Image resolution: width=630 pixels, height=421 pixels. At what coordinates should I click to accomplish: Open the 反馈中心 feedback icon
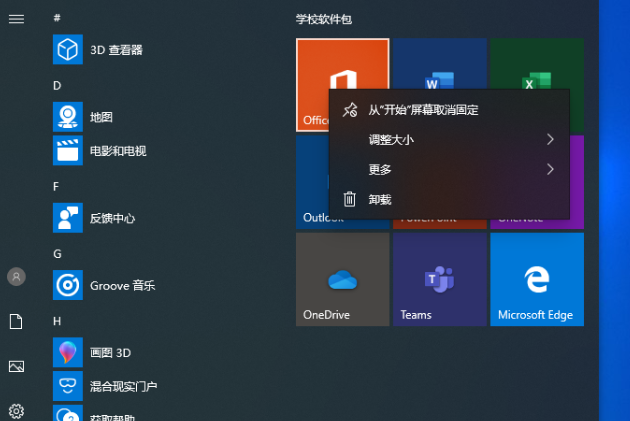(68, 218)
